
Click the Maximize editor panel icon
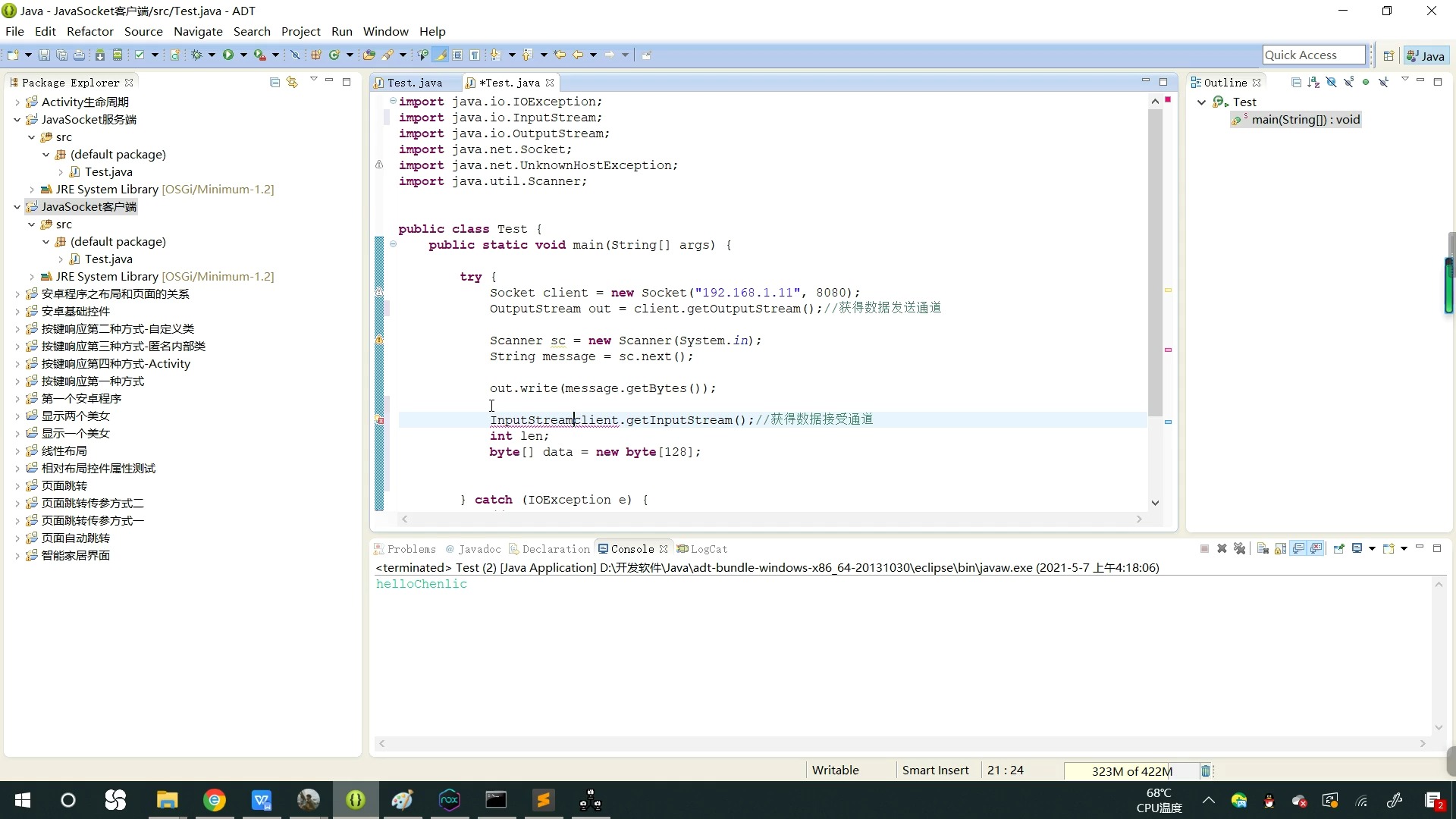point(1163,81)
